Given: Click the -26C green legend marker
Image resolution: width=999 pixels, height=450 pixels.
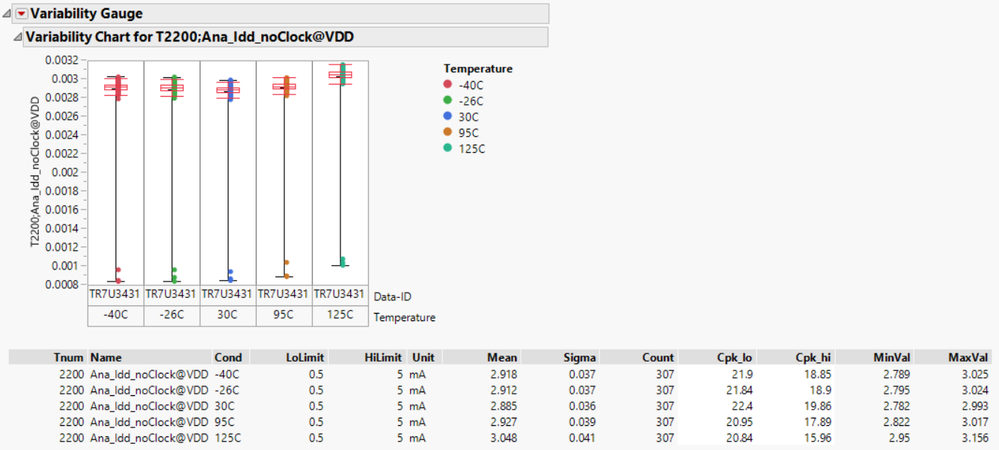Looking at the screenshot, I should point(447,100).
